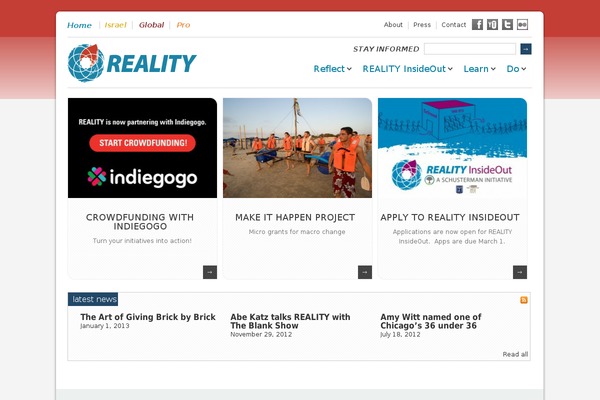Switch to the Israel section

pyautogui.click(x=116, y=25)
